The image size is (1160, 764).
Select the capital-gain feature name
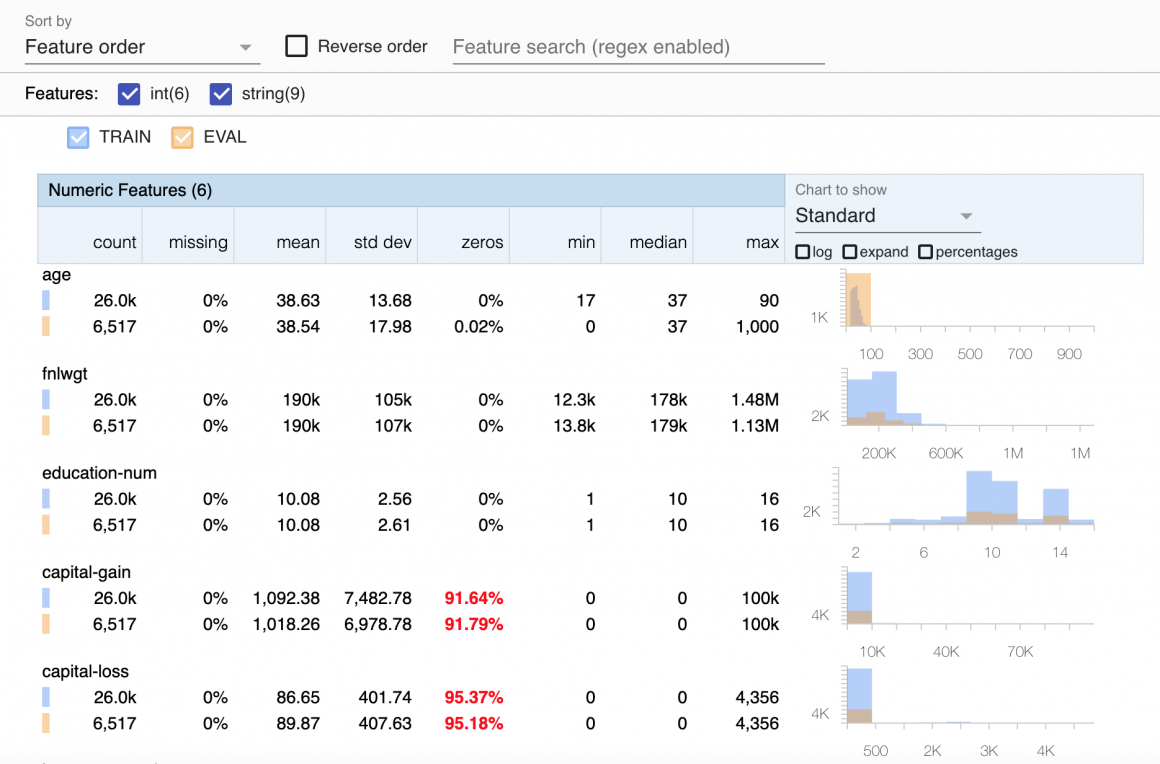[x=86, y=572]
